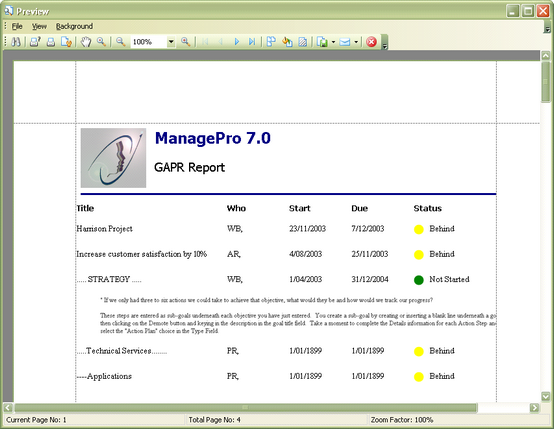Screen dimensions: 554x429
Task: Click the Watermark icon
Action: (303, 42)
